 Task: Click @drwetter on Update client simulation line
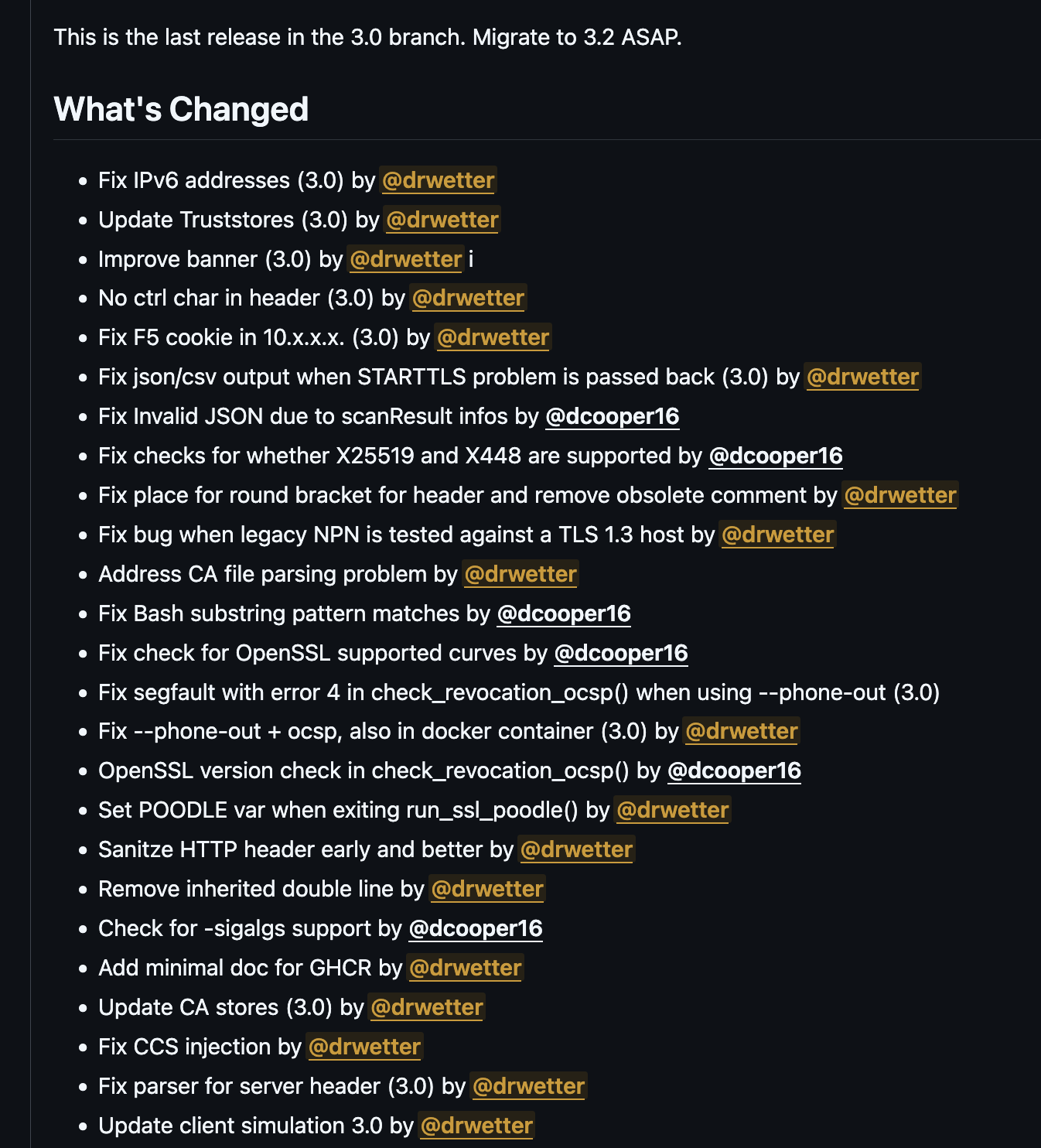(477, 1126)
